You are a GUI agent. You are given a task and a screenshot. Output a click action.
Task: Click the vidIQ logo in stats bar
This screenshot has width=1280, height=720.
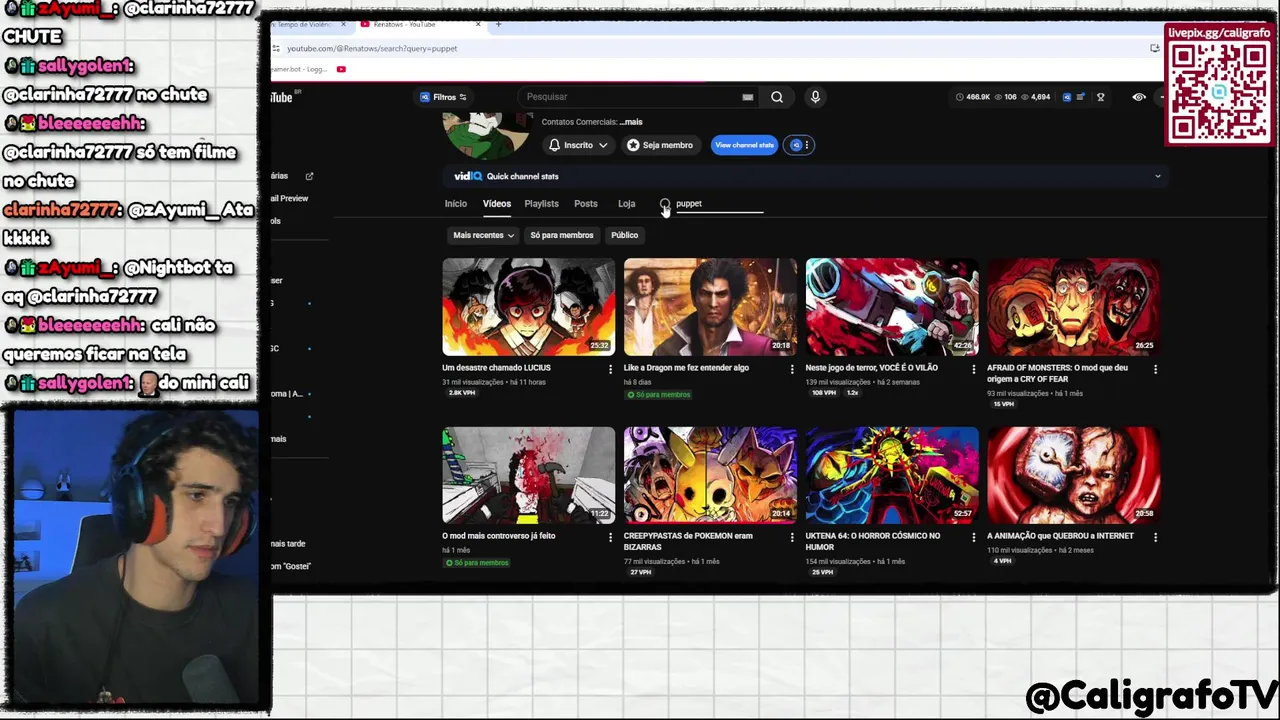tap(1067, 97)
